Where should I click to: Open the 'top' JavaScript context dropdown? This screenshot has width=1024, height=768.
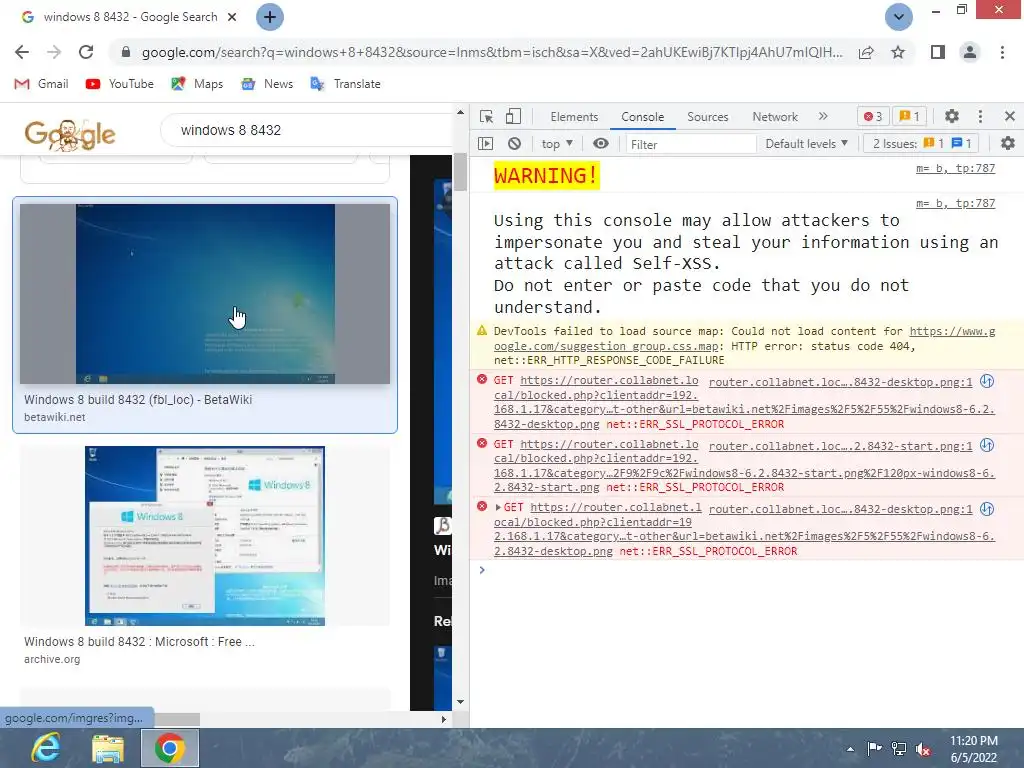(557, 144)
